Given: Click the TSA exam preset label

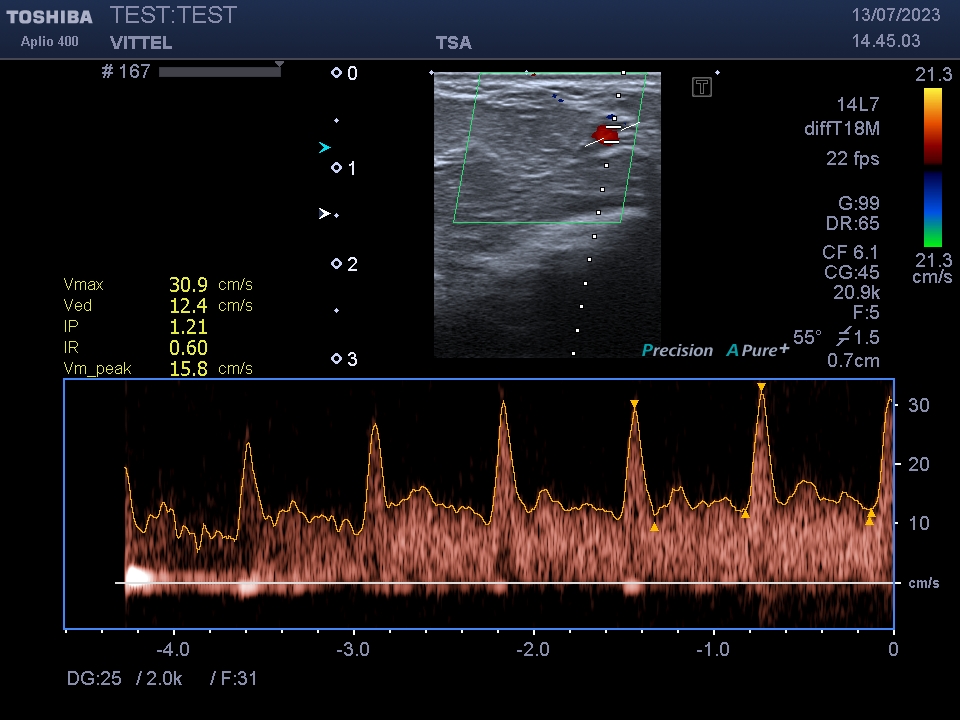Looking at the screenshot, I should pyautogui.click(x=453, y=43).
